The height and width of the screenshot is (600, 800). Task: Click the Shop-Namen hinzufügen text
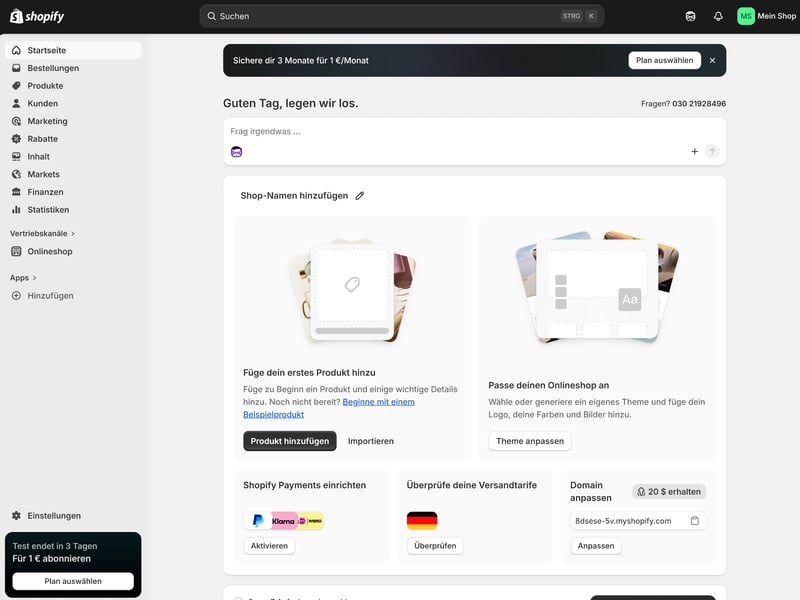(x=294, y=196)
